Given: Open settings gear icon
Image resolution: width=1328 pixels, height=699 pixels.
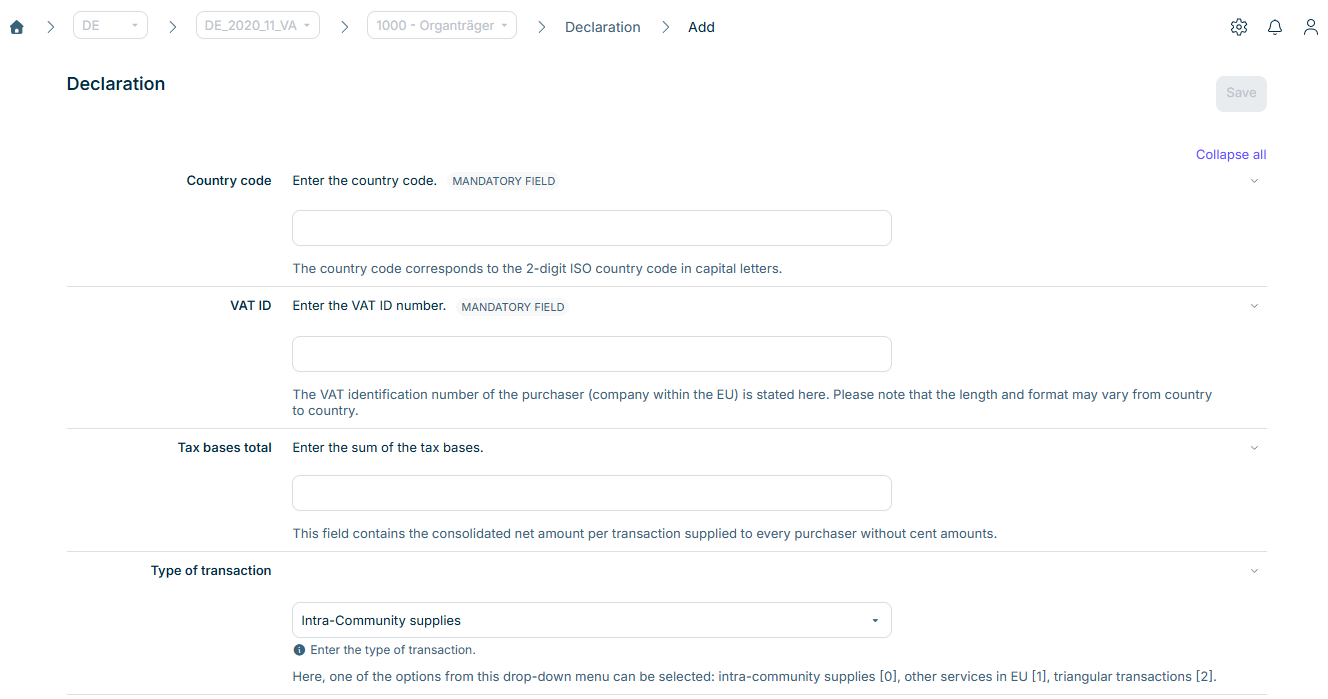Looking at the screenshot, I should click(1239, 27).
